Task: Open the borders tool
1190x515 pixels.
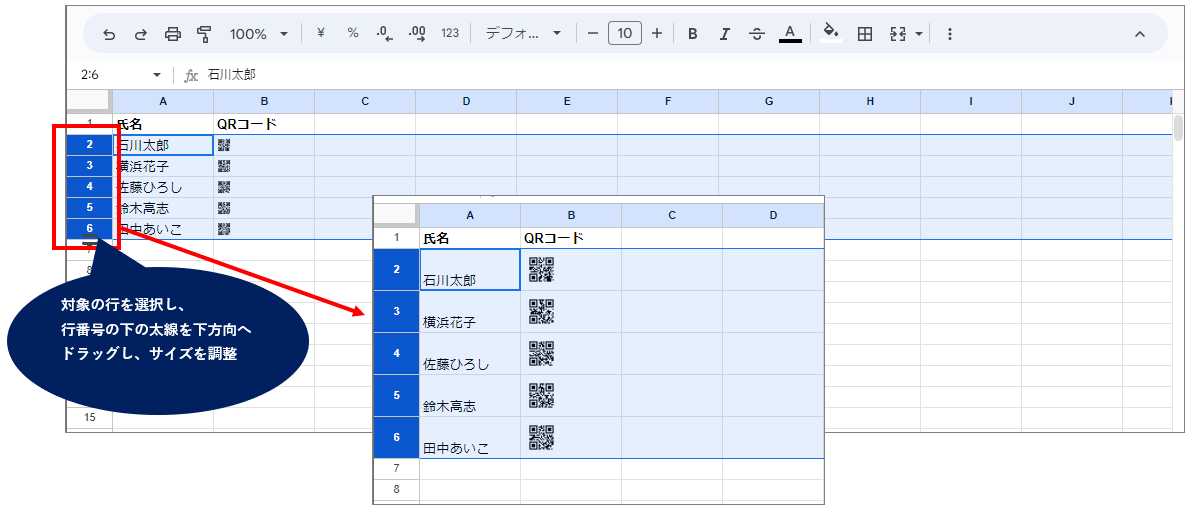Action: [x=864, y=33]
